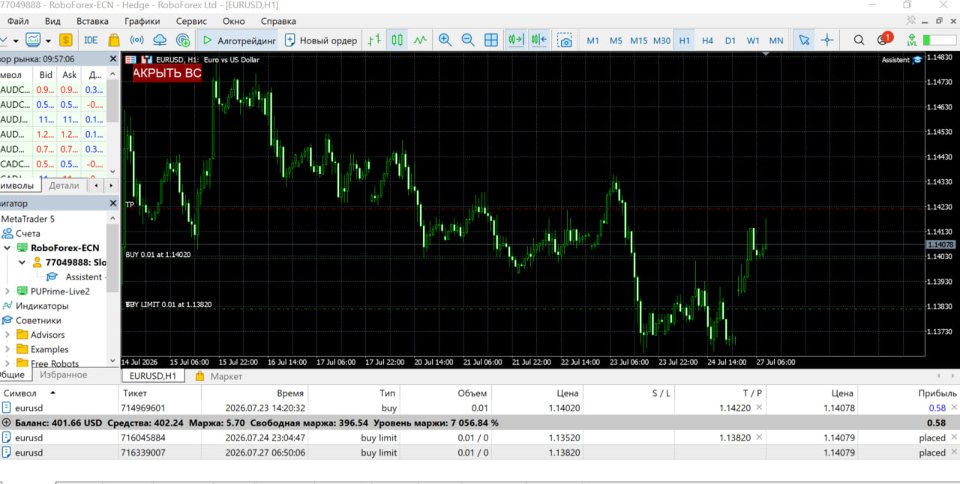The image size is (960, 484).
Task: Open the tile windows grid icon
Action: (x=491, y=40)
